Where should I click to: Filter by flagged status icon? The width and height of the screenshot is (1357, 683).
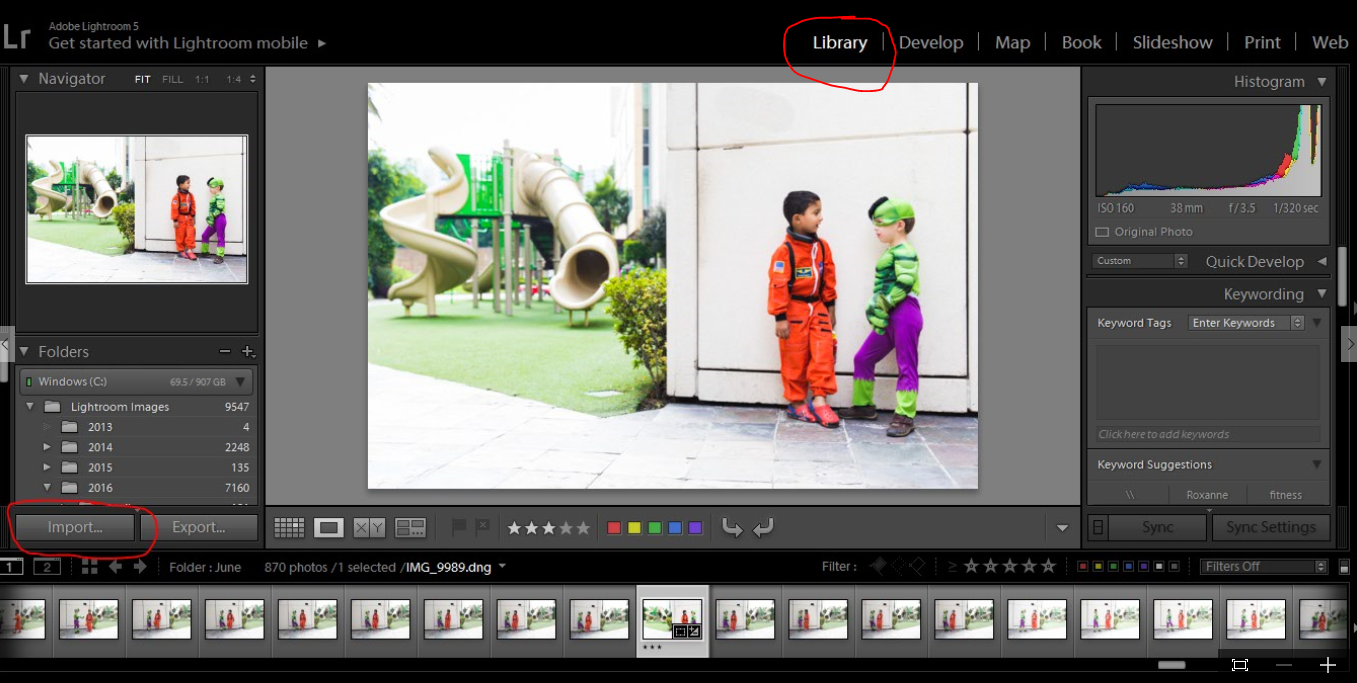pyautogui.click(x=877, y=566)
